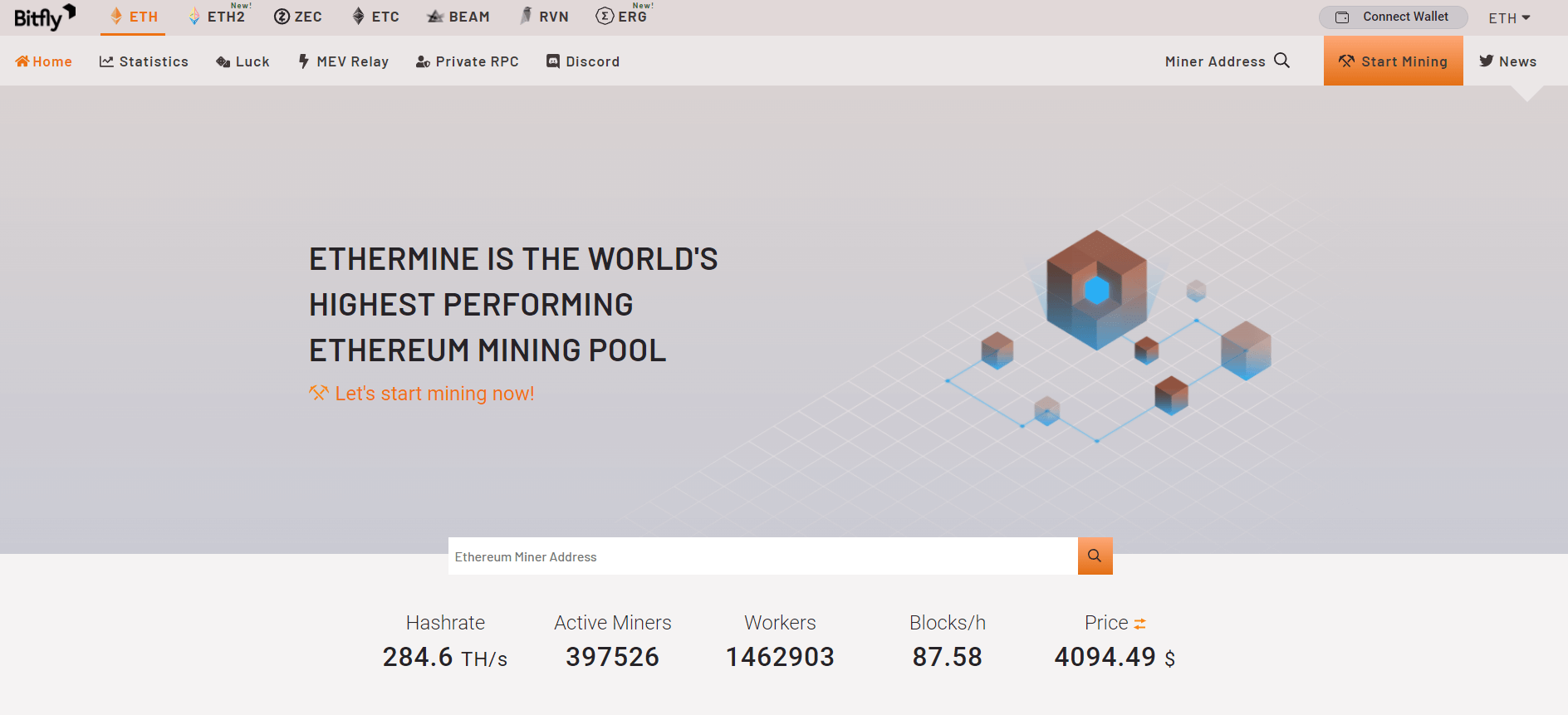Select the ETH coin tab
The width and height of the screenshot is (1568, 715).
click(x=133, y=17)
